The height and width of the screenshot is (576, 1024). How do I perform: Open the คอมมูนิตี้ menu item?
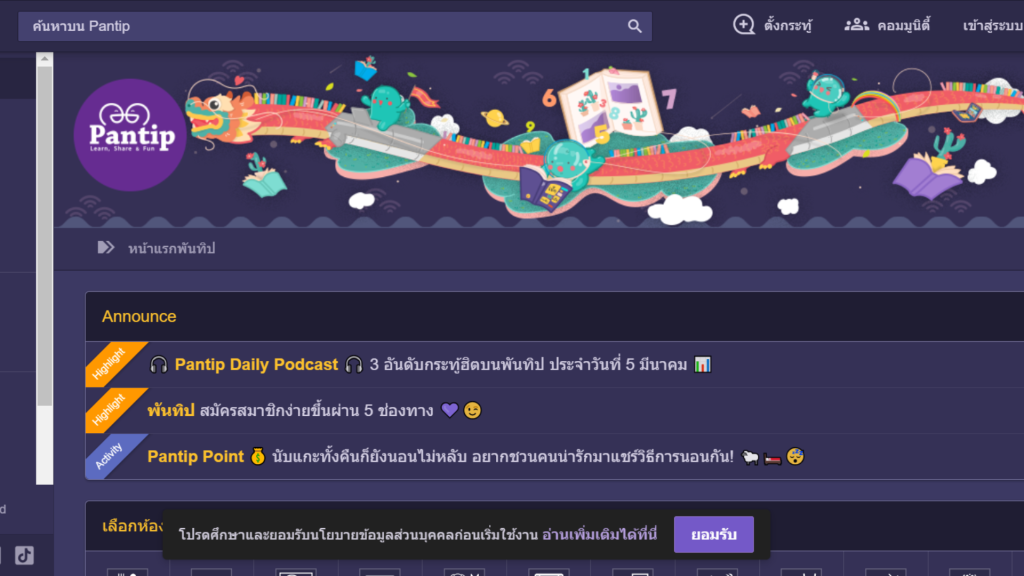click(904, 25)
